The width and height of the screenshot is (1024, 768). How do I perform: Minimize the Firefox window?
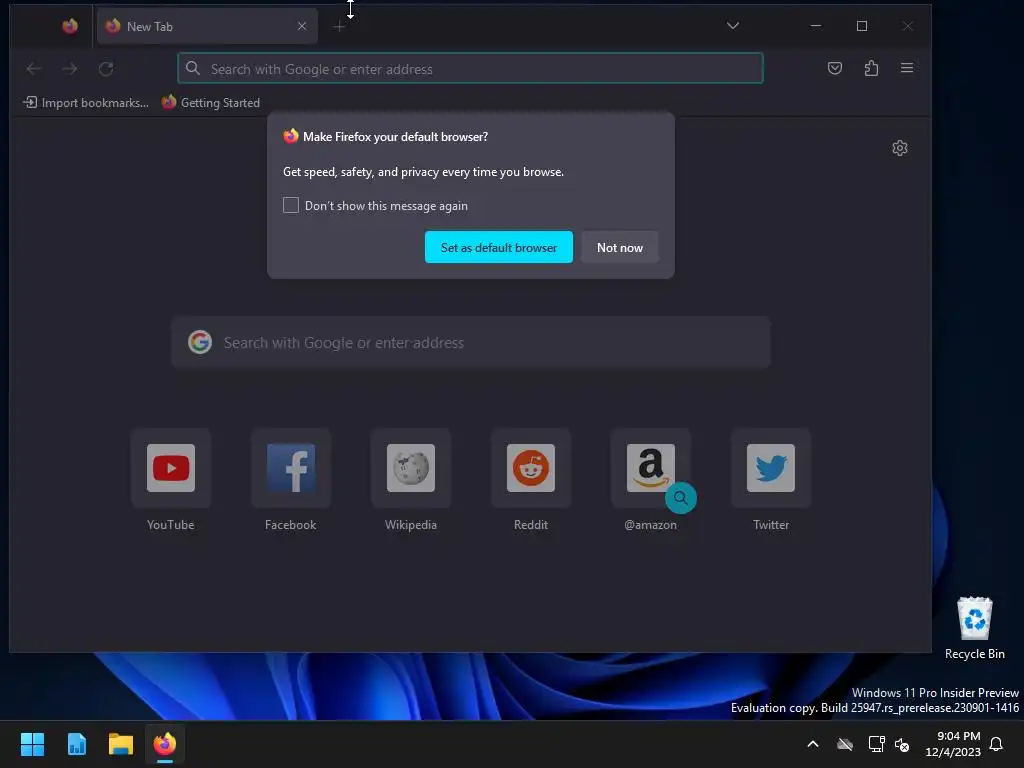pos(816,25)
